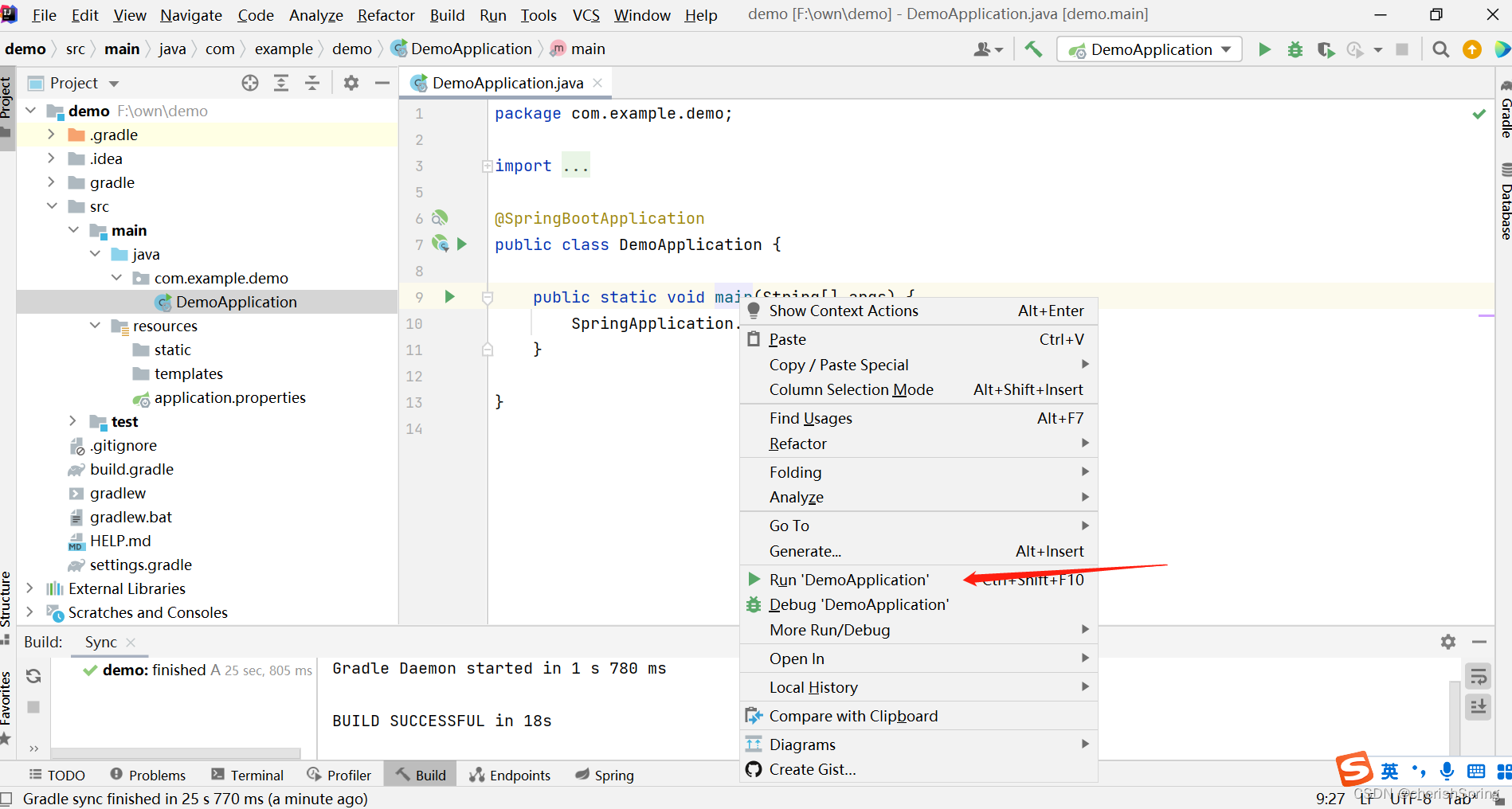1512x809 pixels.
Task: Hide the Build tool window
Action: [x=1479, y=642]
